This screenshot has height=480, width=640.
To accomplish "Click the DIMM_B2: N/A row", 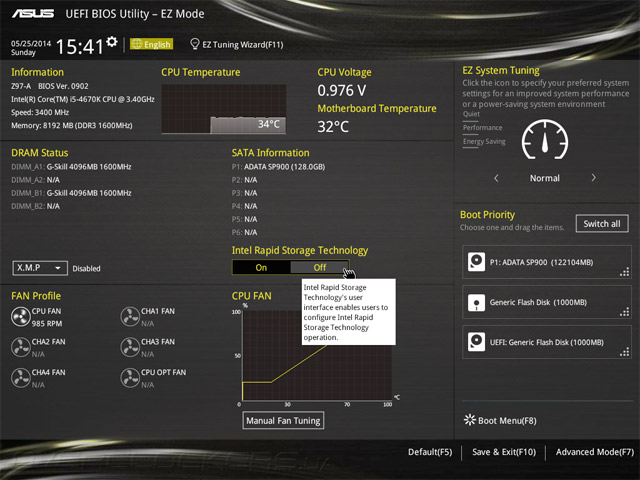I will tap(36, 206).
